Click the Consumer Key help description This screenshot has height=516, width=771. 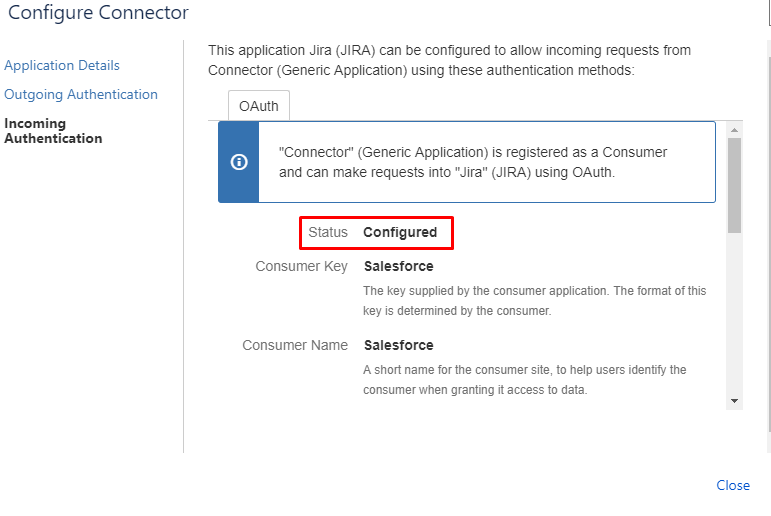tap(534, 301)
